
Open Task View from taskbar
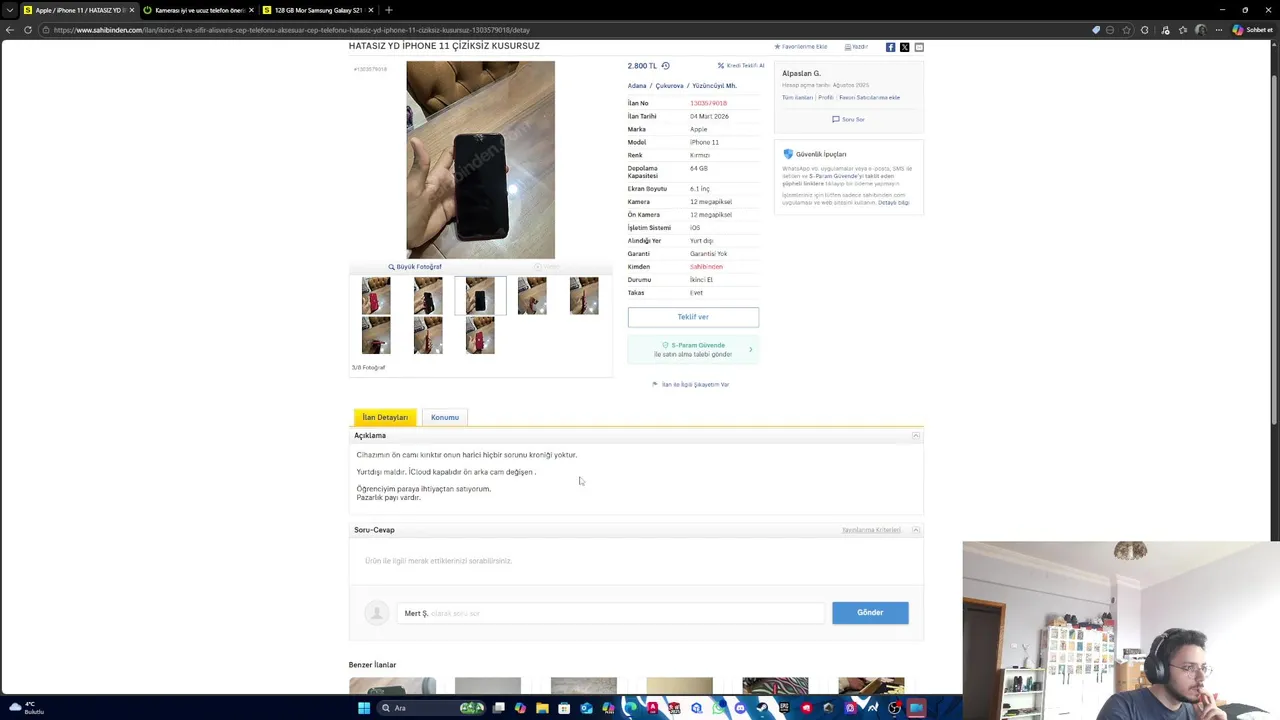click(x=498, y=708)
